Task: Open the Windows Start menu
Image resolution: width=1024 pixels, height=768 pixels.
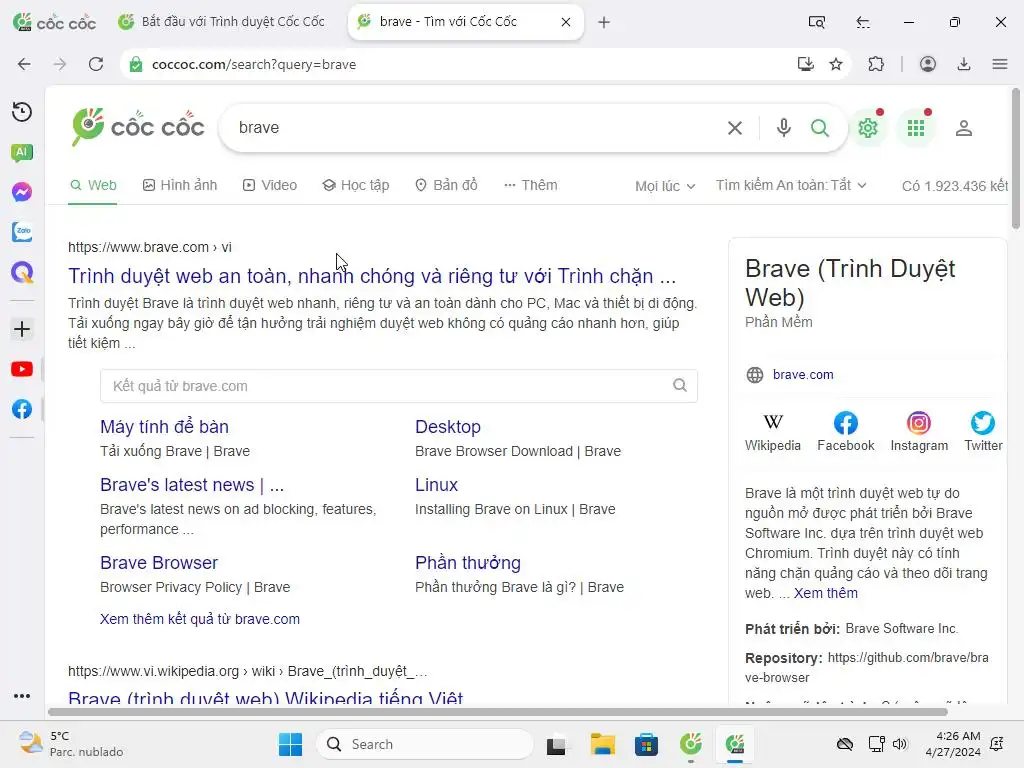Action: (290, 744)
